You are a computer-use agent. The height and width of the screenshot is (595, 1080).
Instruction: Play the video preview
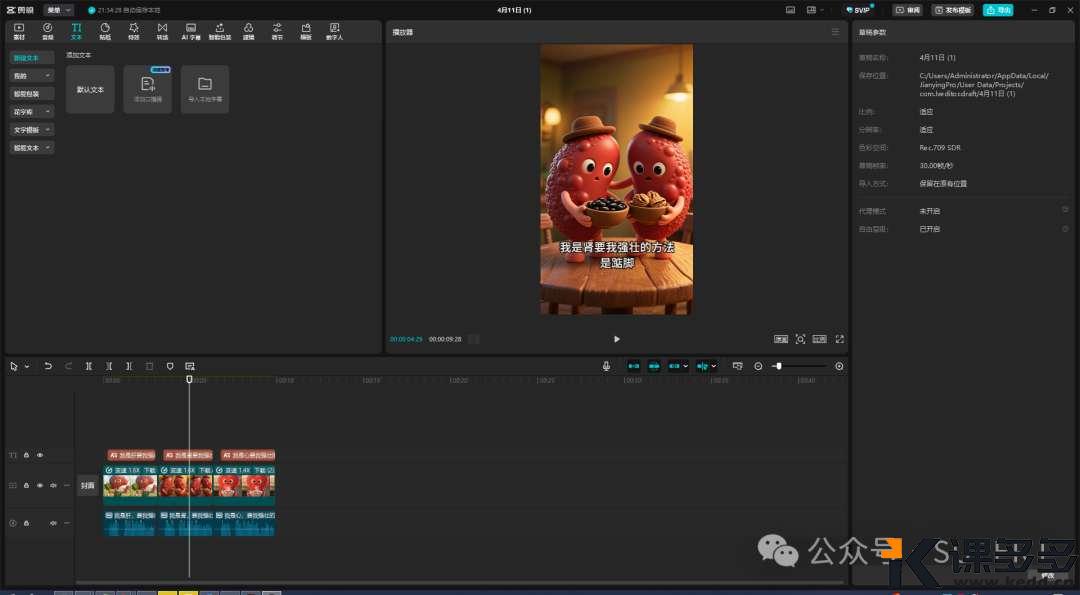coord(616,339)
